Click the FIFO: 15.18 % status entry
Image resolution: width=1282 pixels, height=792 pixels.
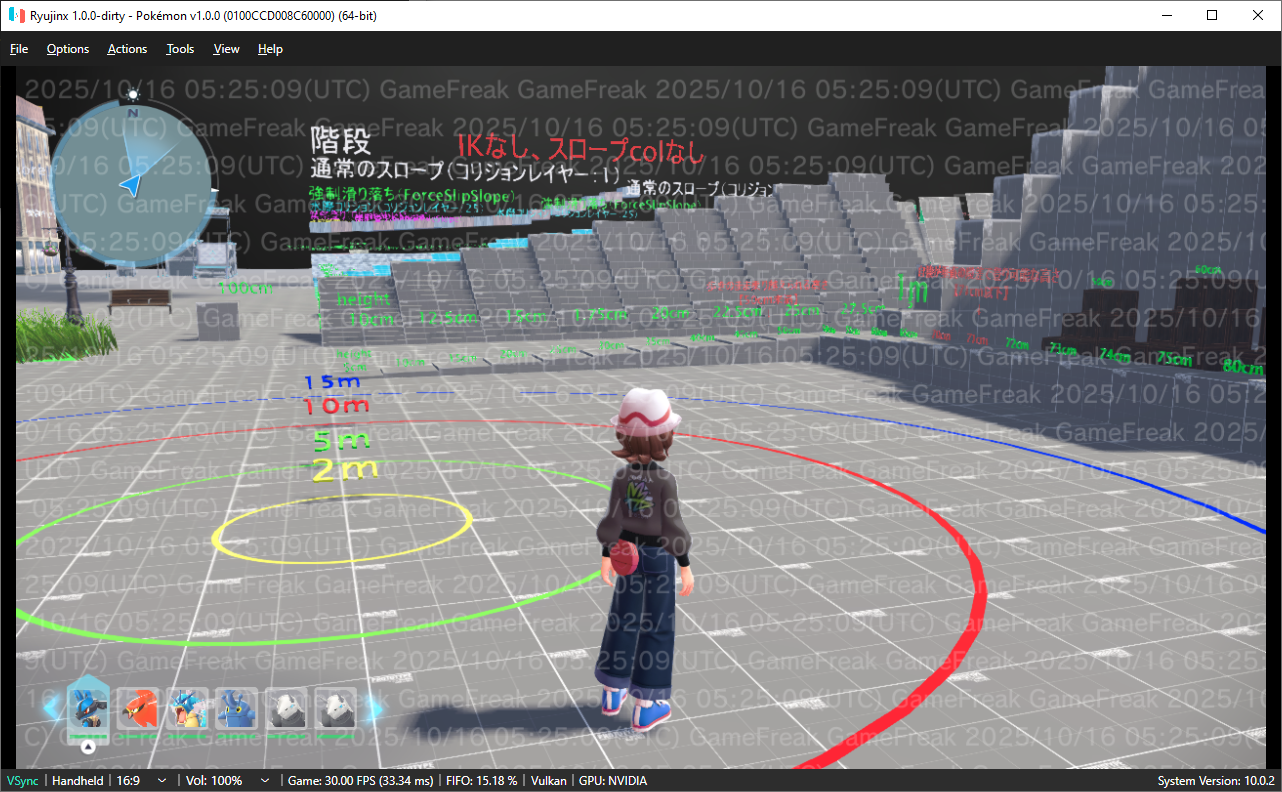pos(482,781)
